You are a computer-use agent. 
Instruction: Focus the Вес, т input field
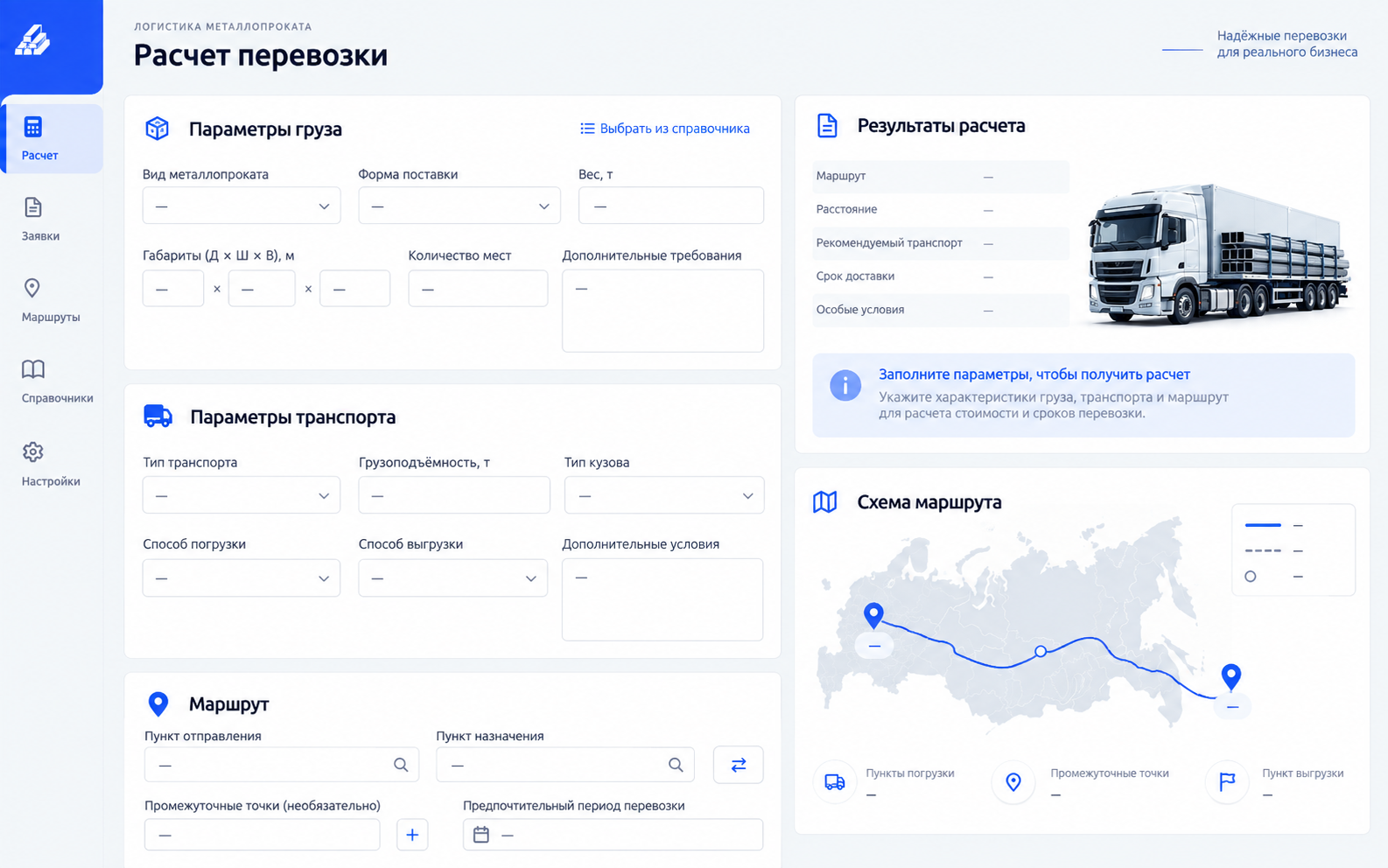click(671, 206)
